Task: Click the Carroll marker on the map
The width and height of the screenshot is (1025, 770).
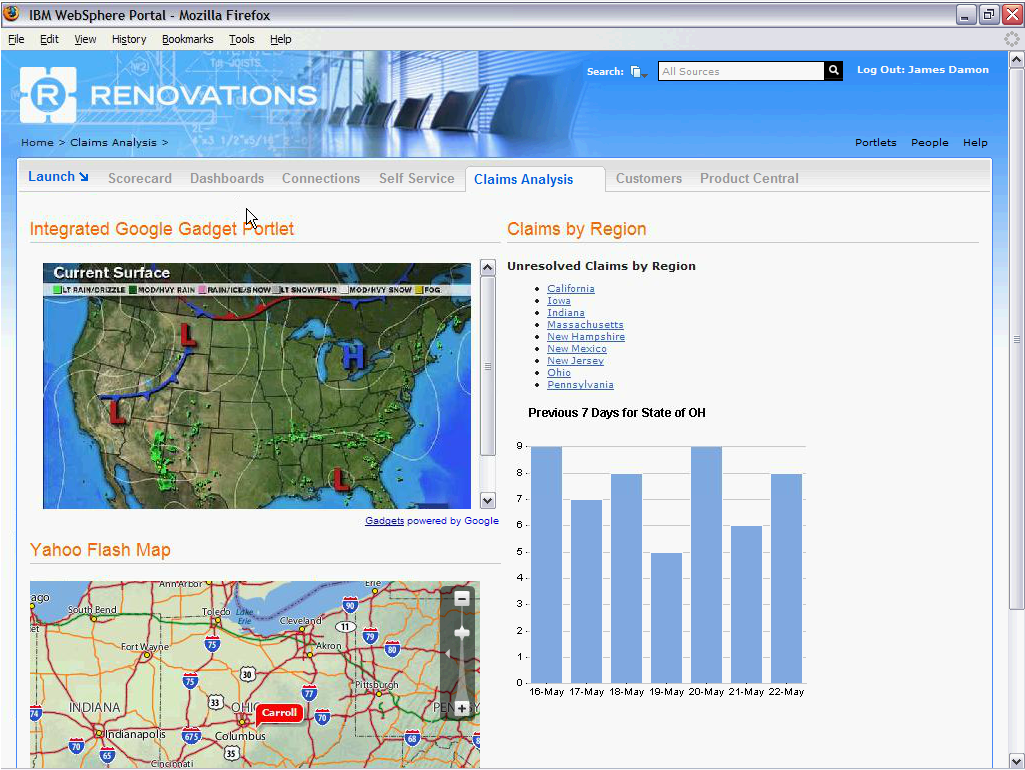Action: click(x=279, y=712)
